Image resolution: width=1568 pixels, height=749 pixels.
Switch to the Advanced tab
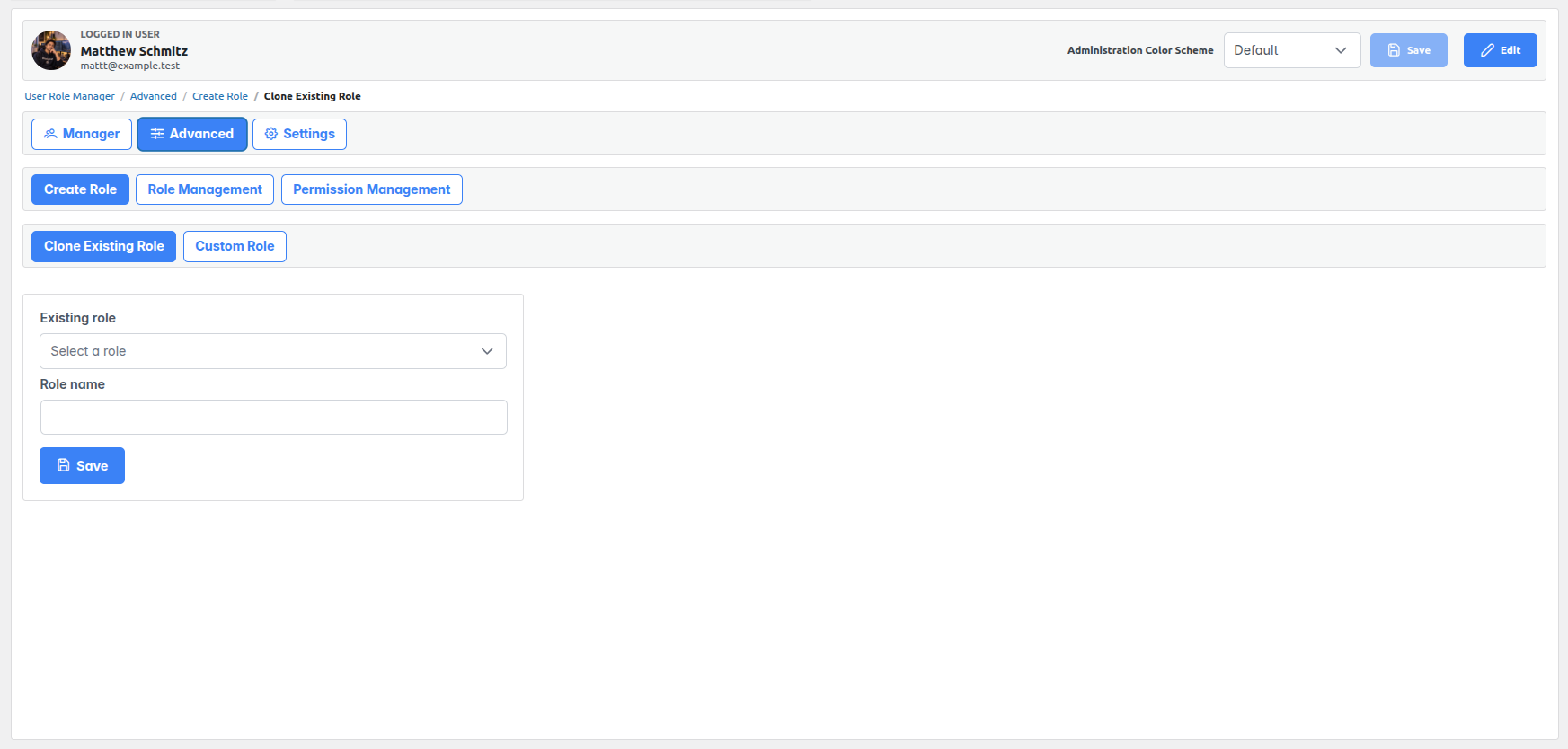tap(192, 134)
